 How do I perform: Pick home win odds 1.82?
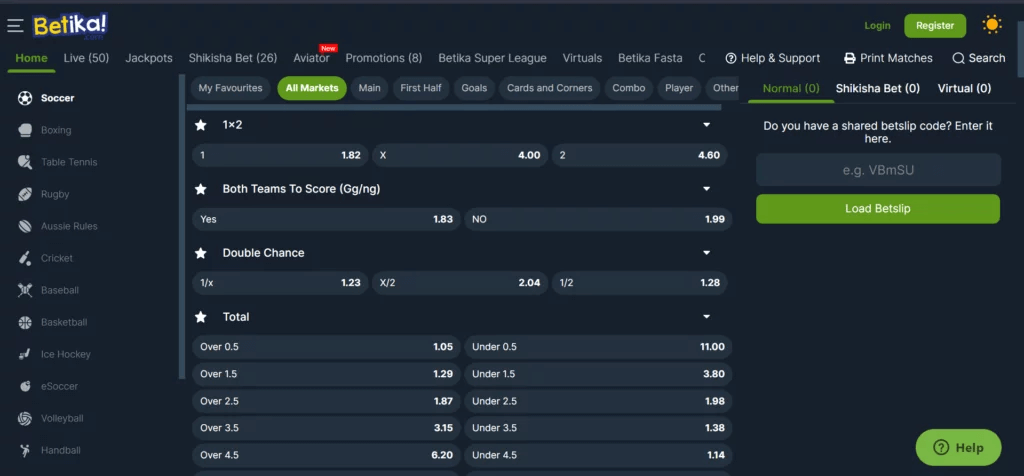(280, 155)
